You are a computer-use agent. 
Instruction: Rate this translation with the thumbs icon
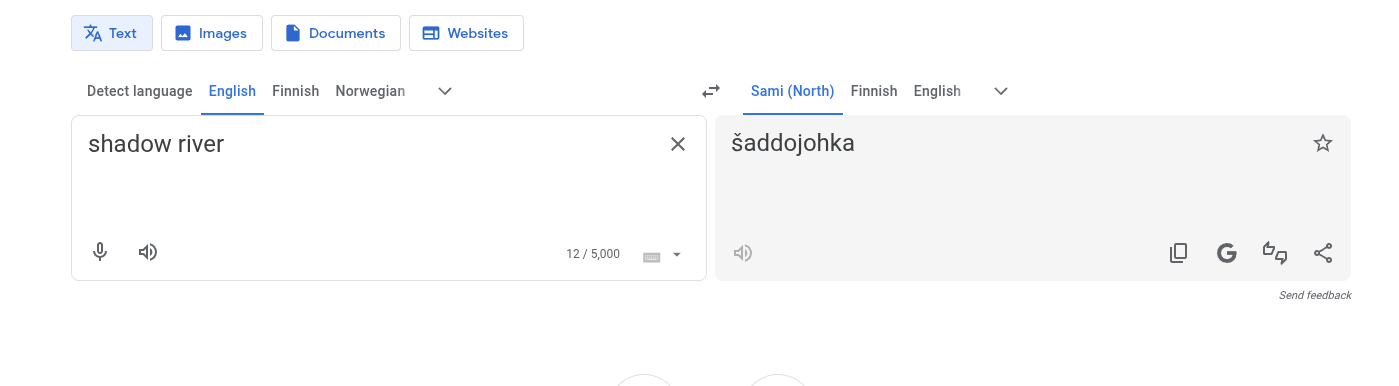(1275, 253)
